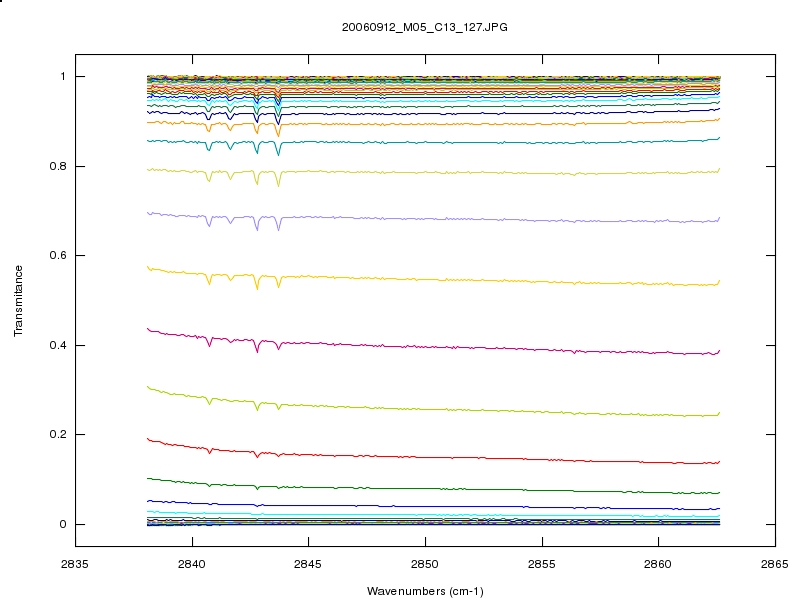Click y-axis tick label 0.4

[x=58, y=345]
